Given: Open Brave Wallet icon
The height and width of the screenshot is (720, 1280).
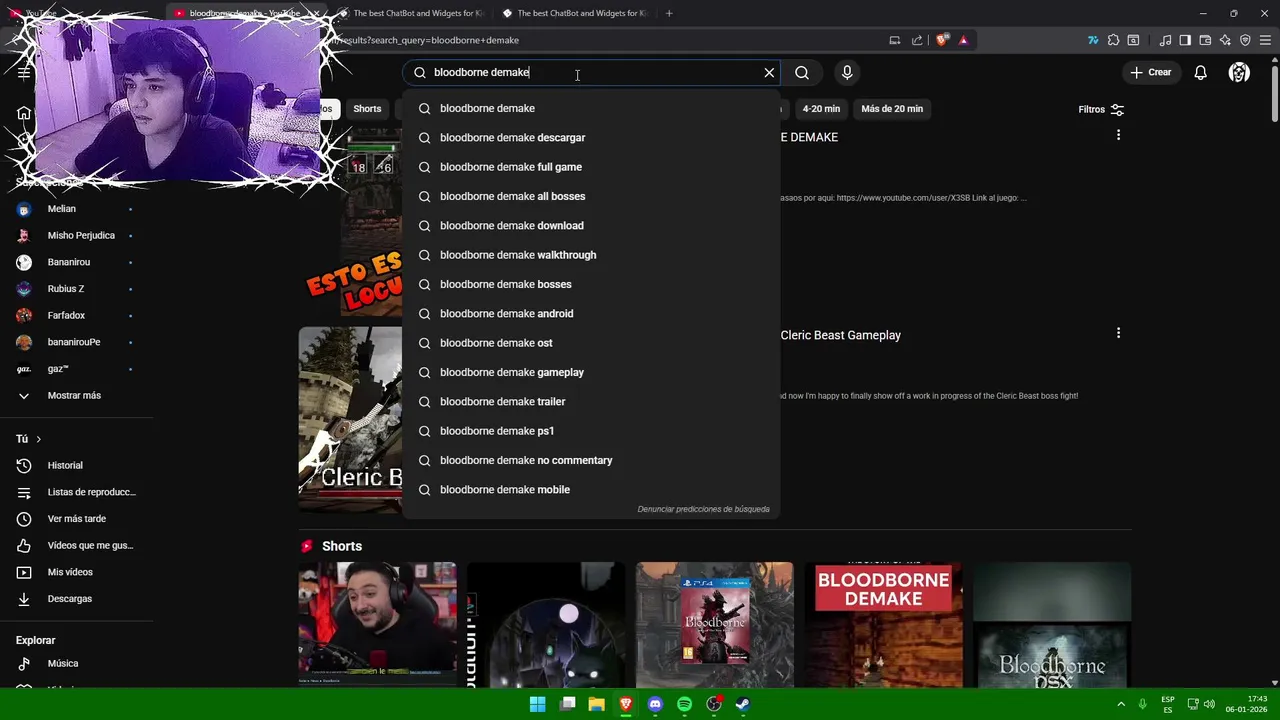Looking at the screenshot, I should (x=1205, y=40).
